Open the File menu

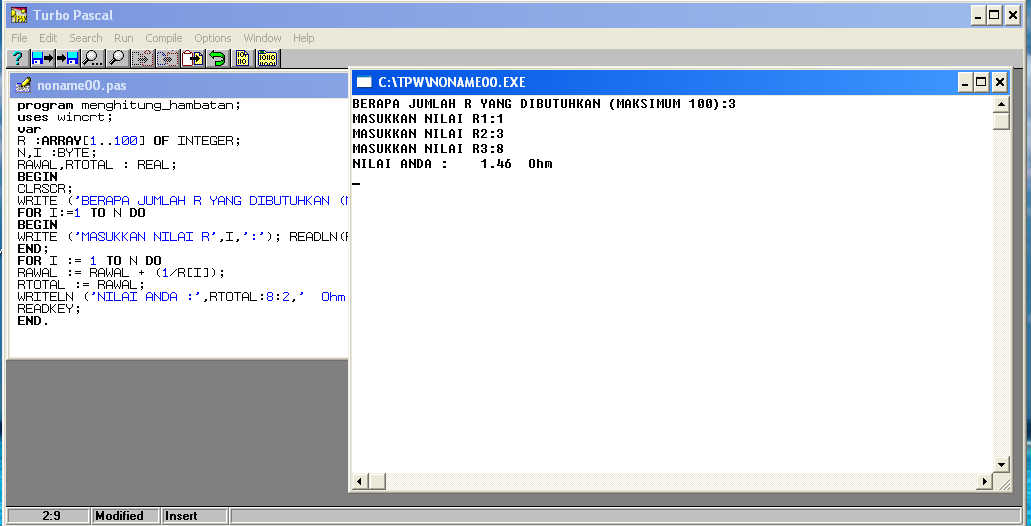tap(19, 38)
